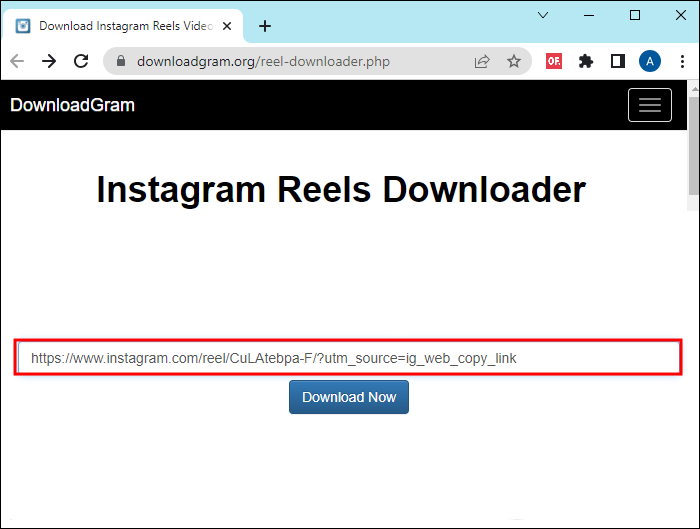Focus the Instagram reel URL input field
This screenshot has width=700, height=529.
pyautogui.click(x=348, y=358)
